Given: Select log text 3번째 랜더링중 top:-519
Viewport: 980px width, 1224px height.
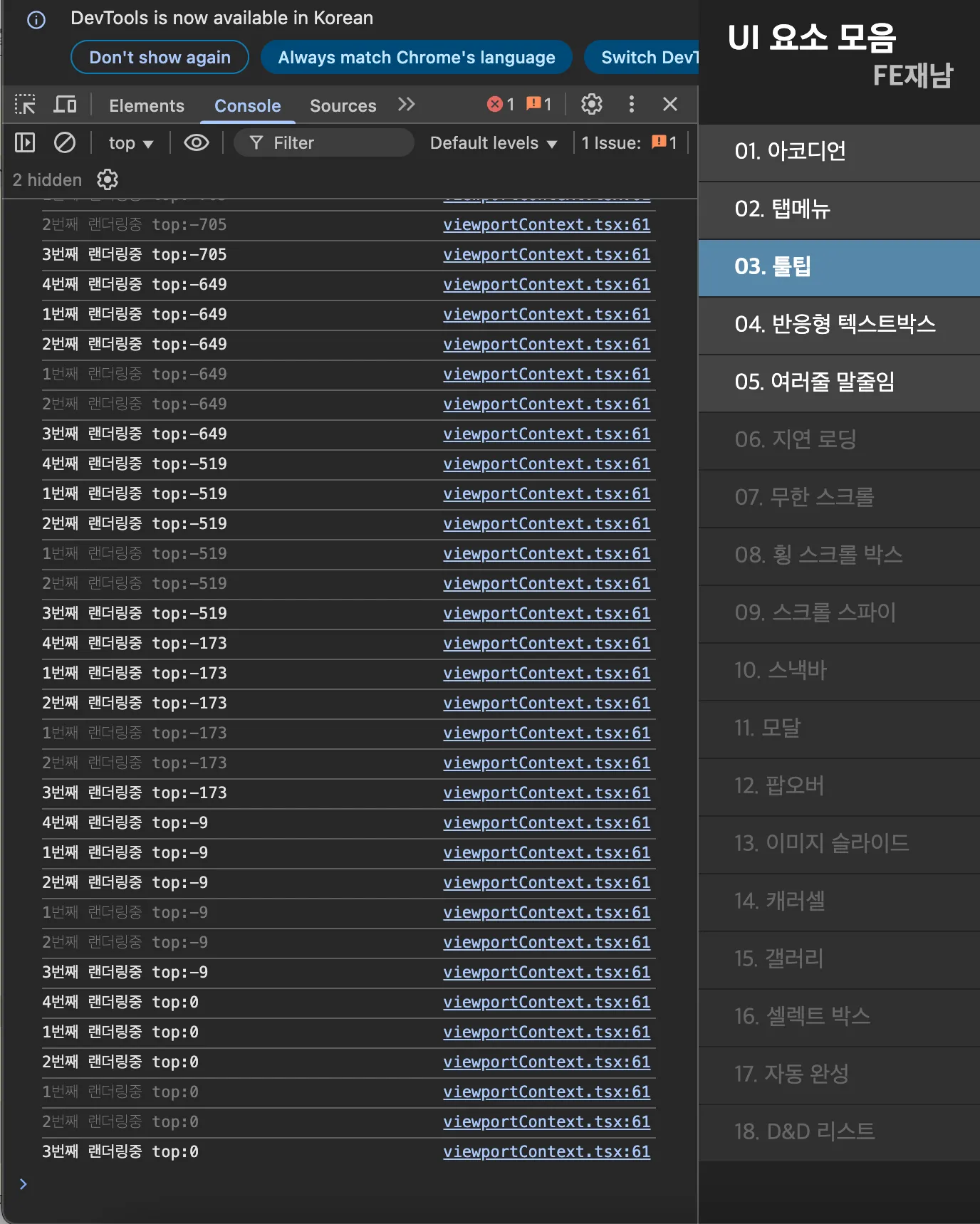Looking at the screenshot, I should pos(135,613).
